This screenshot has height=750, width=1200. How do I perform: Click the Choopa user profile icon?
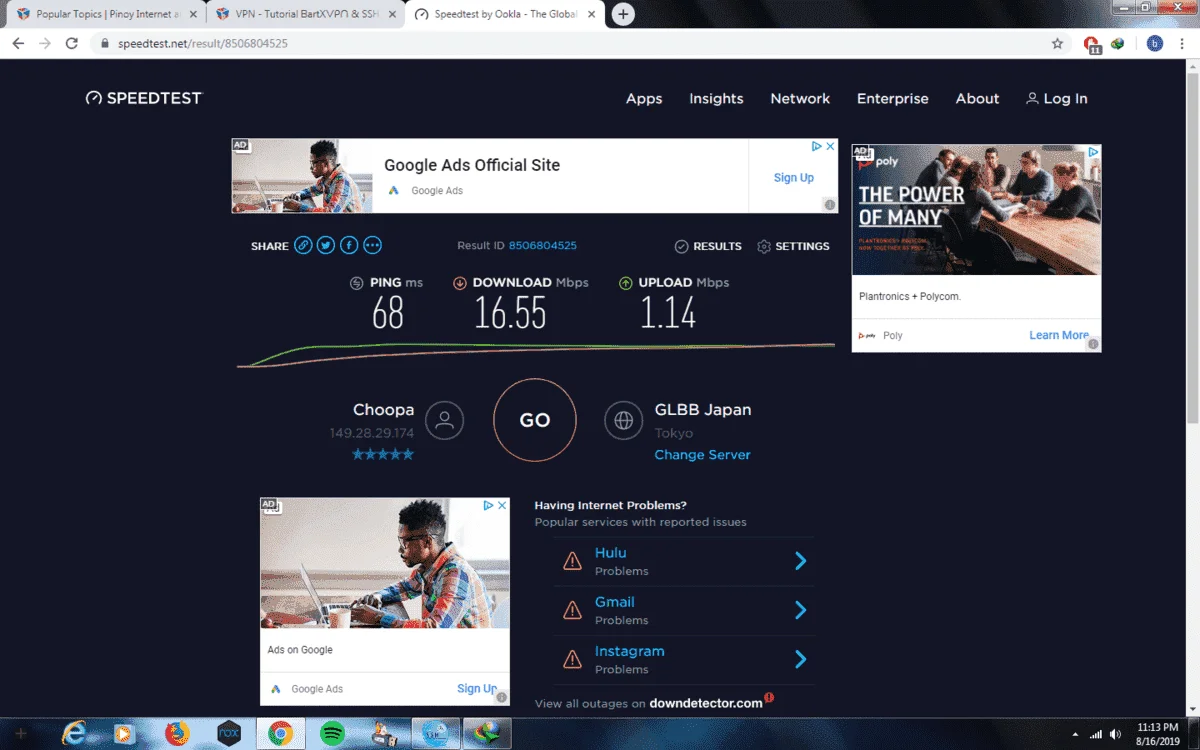tap(444, 420)
